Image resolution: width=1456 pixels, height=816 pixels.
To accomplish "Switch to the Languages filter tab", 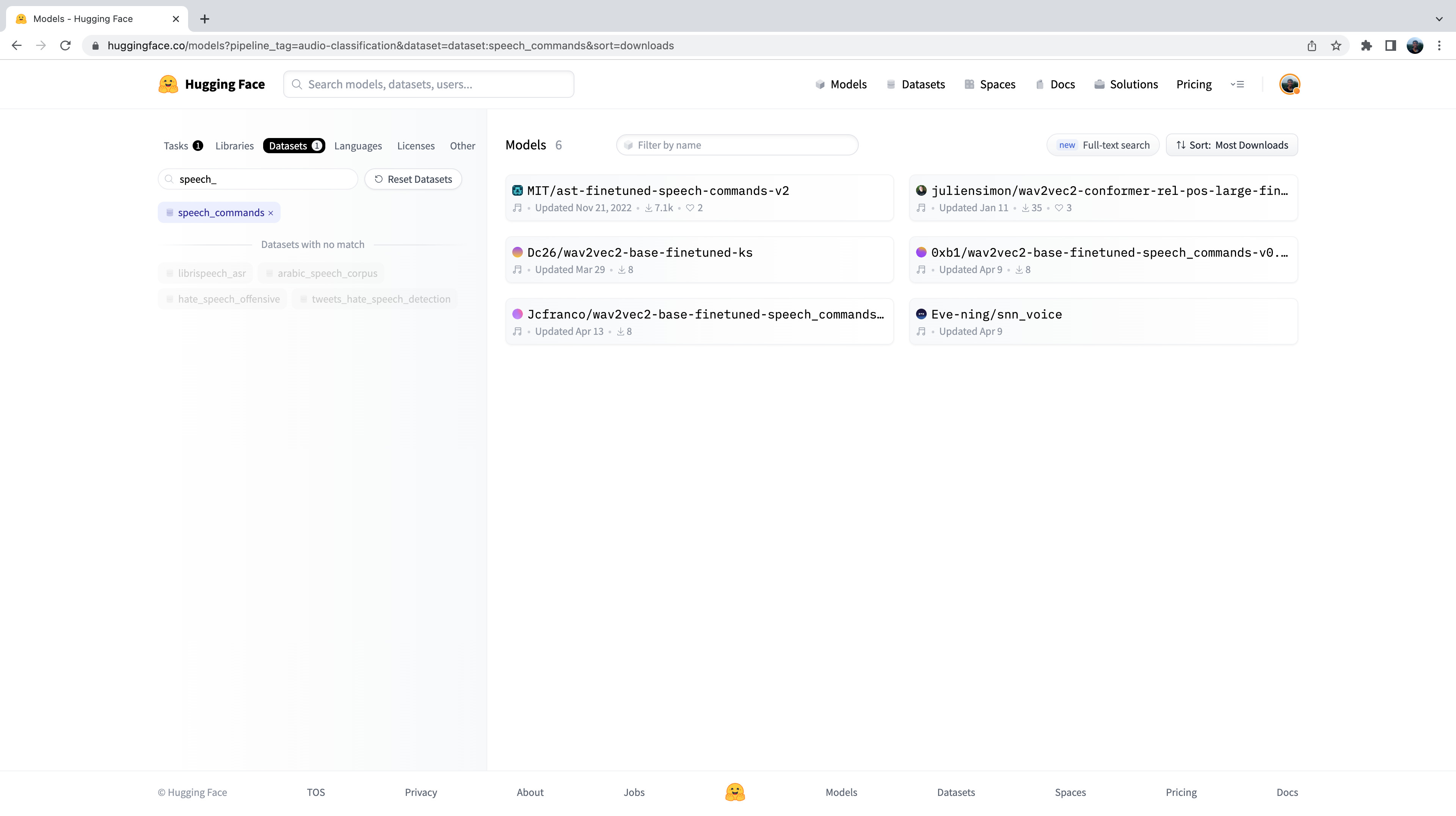I will 358,146.
